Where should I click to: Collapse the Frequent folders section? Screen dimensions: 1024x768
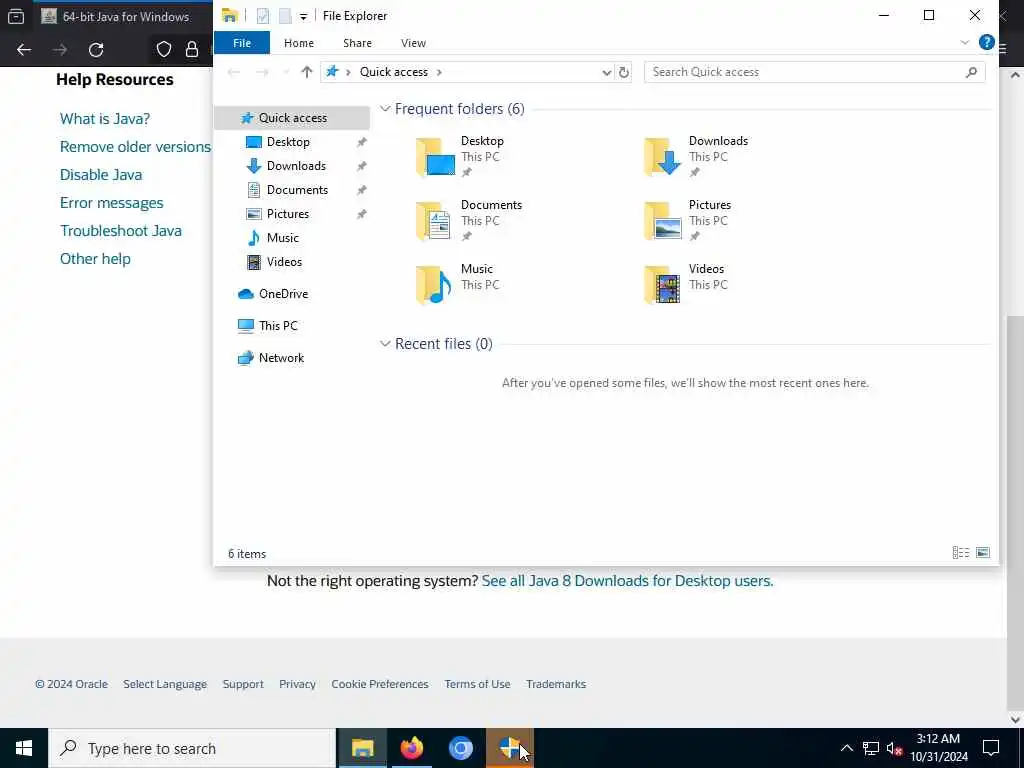(x=385, y=108)
